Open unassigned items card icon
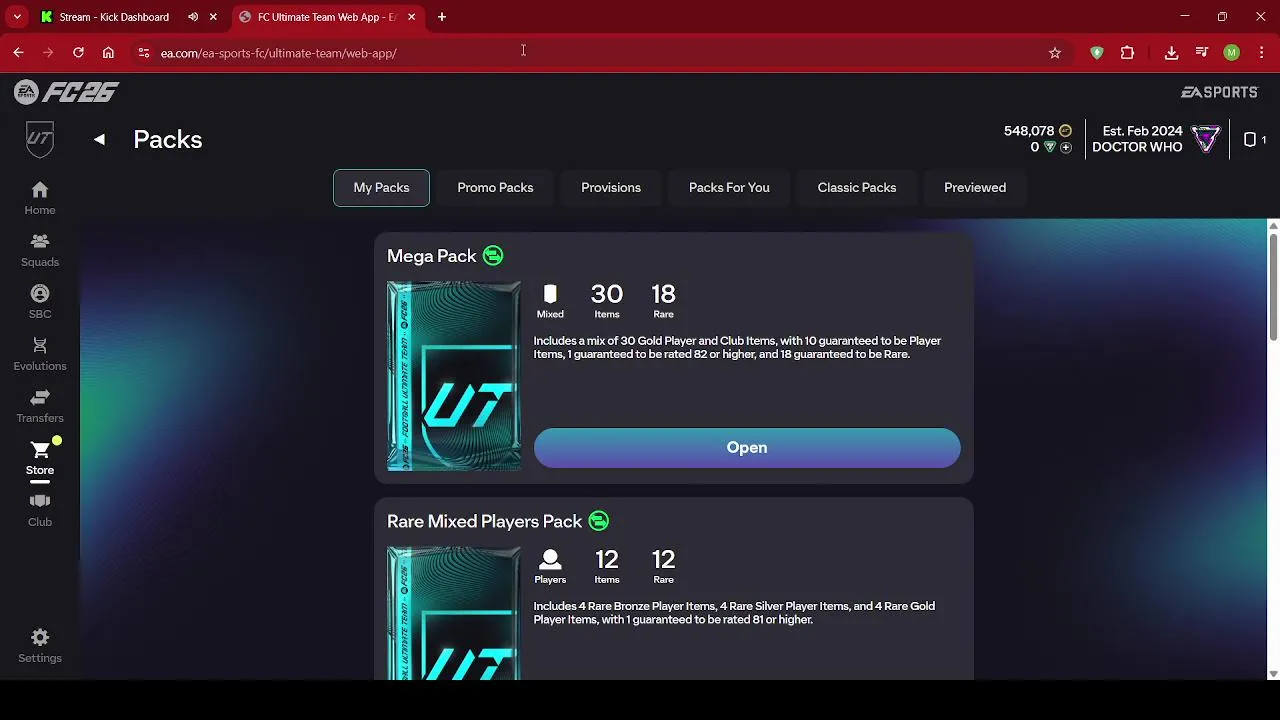The height and width of the screenshot is (720, 1280). [x=1250, y=140]
